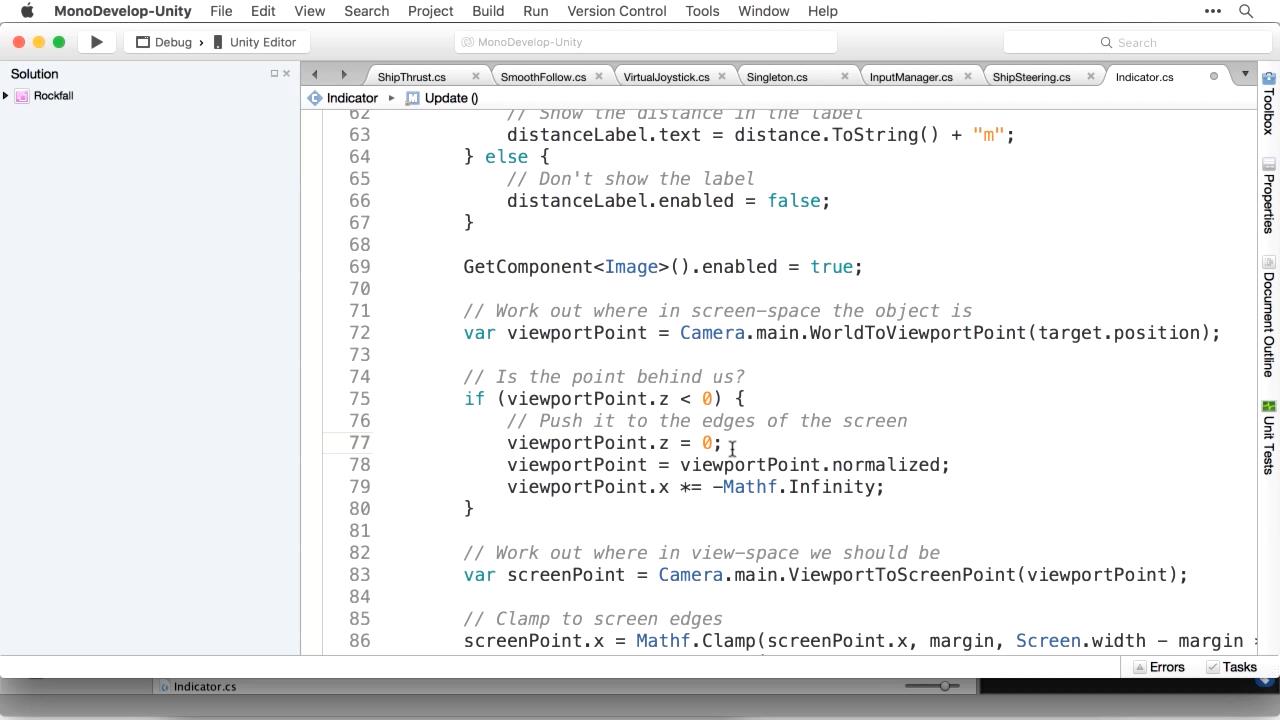Image resolution: width=1280 pixels, height=720 pixels.
Task: Click the MonoDevelop-Unity status bar field
Action: (x=646, y=42)
